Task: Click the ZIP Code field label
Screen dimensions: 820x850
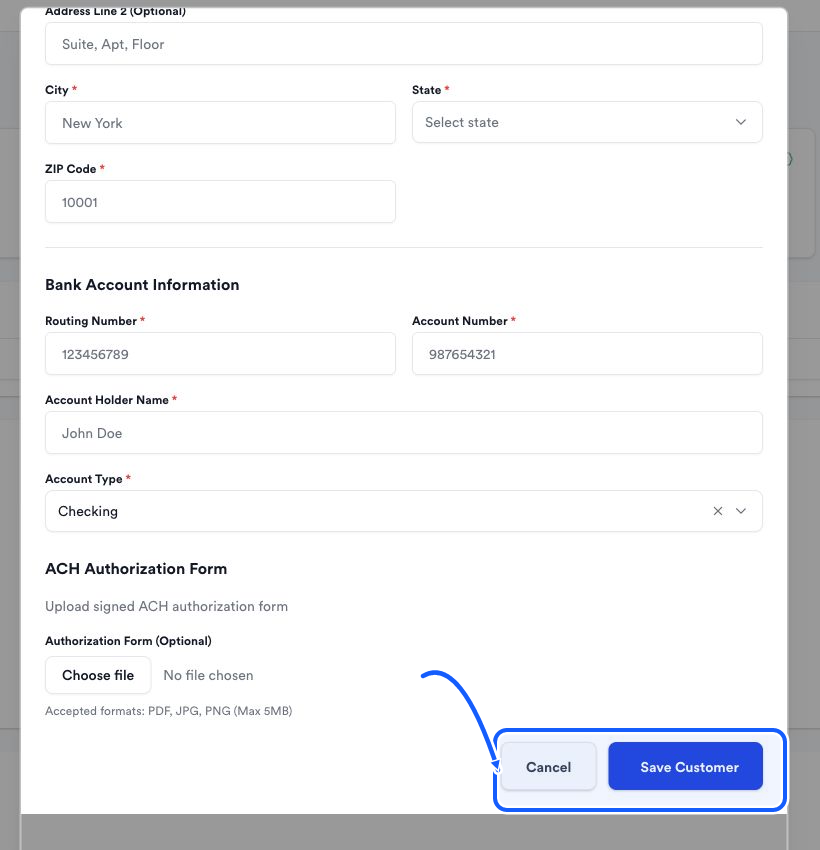Action: 70,169
